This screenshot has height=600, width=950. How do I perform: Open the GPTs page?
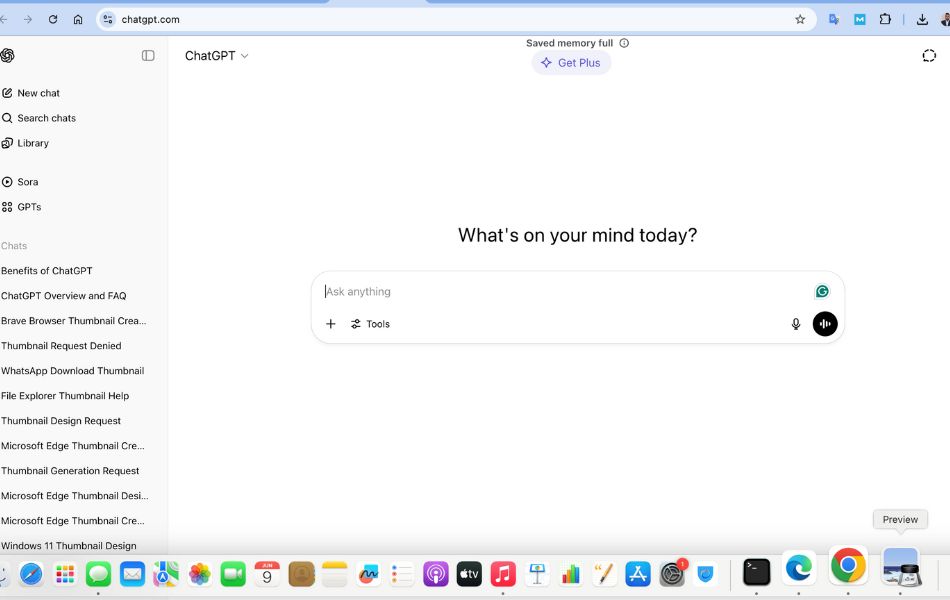(x=22, y=207)
